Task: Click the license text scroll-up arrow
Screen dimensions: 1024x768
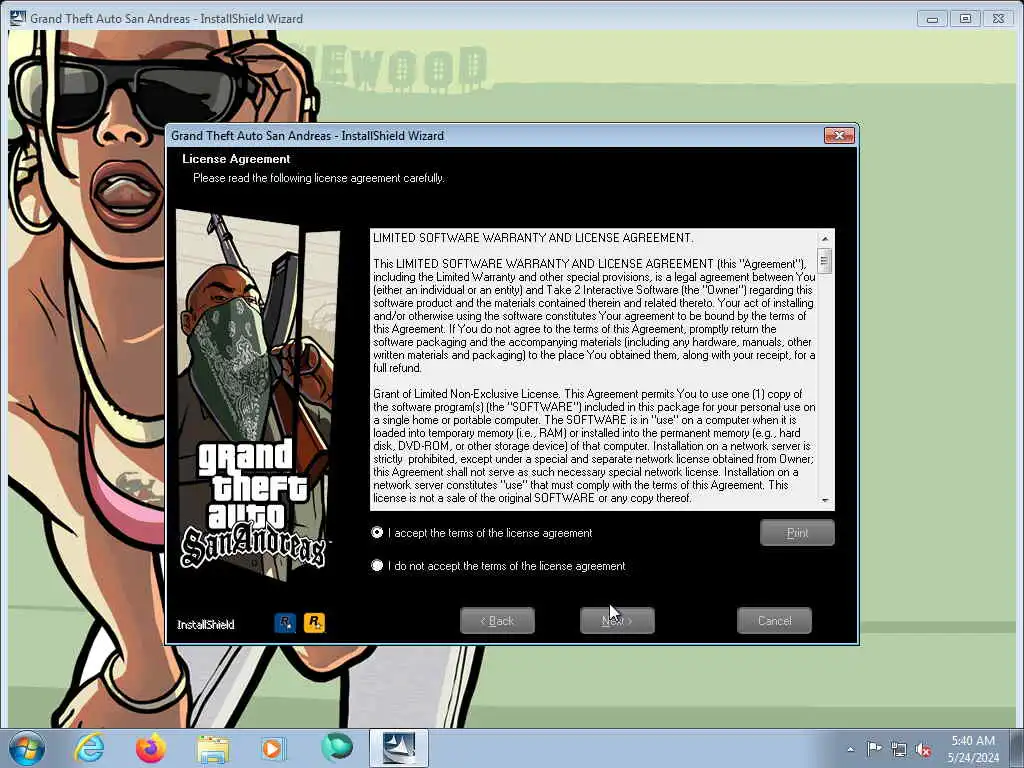Action: click(x=825, y=238)
